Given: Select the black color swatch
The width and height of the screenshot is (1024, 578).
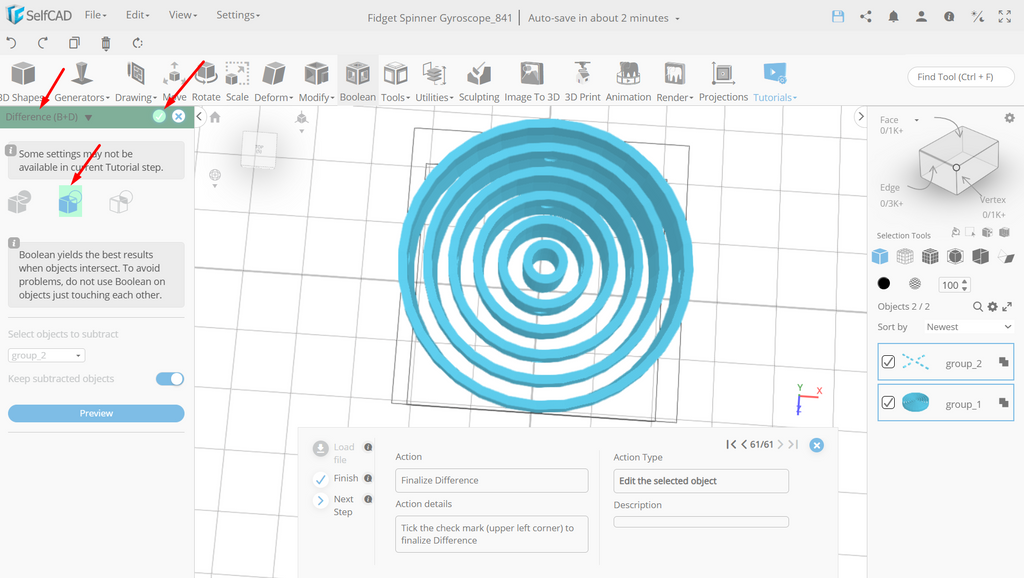Looking at the screenshot, I should pyautogui.click(x=884, y=283).
